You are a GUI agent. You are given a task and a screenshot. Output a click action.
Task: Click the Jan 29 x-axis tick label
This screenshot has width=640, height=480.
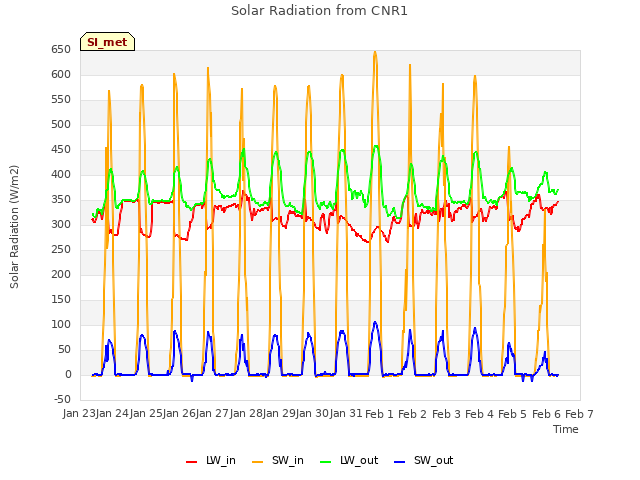(x=280, y=413)
